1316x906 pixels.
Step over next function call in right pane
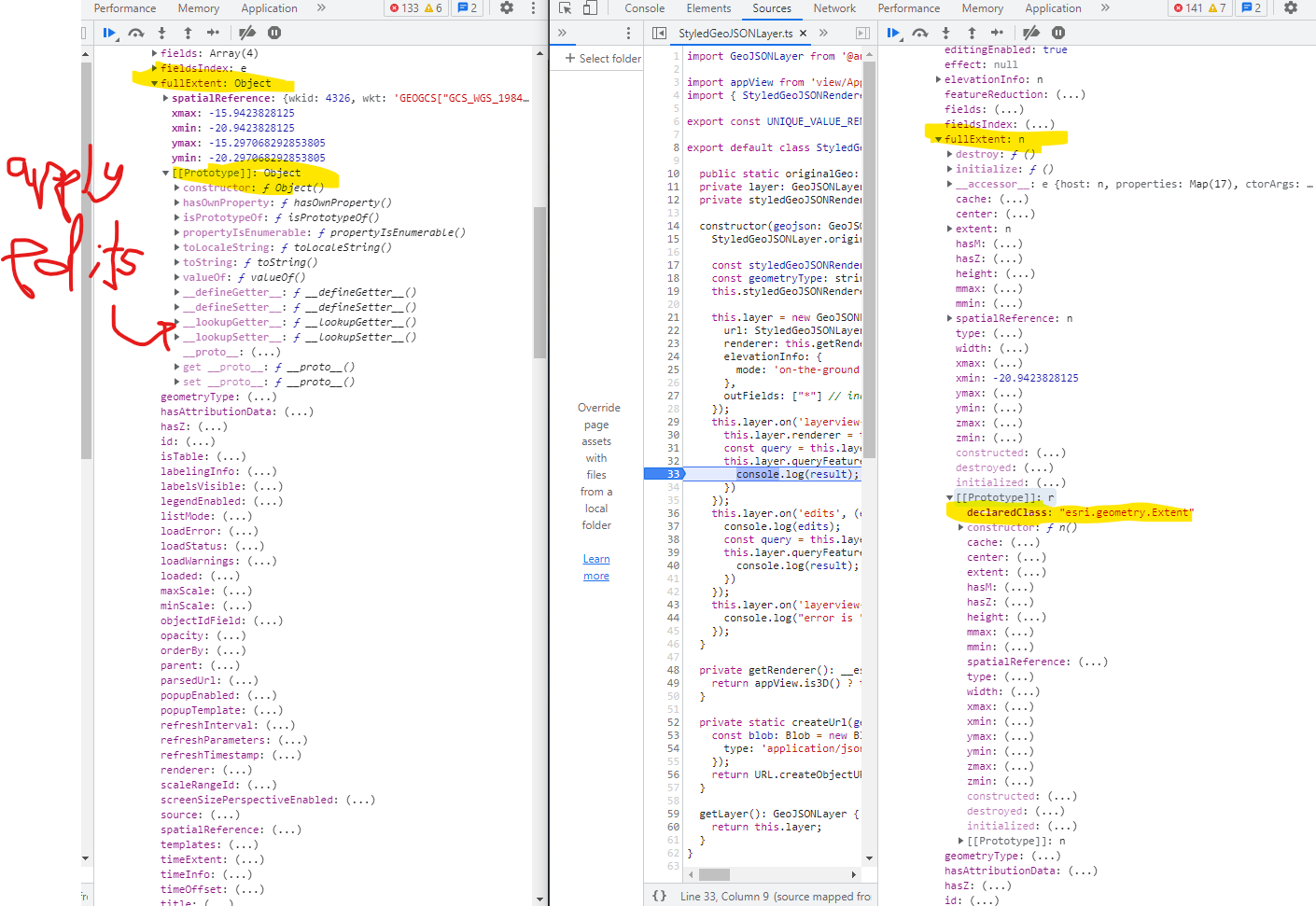(x=919, y=33)
